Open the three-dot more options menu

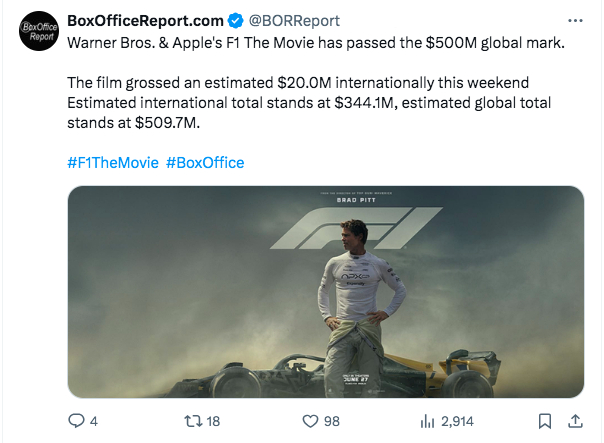pyautogui.click(x=575, y=20)
